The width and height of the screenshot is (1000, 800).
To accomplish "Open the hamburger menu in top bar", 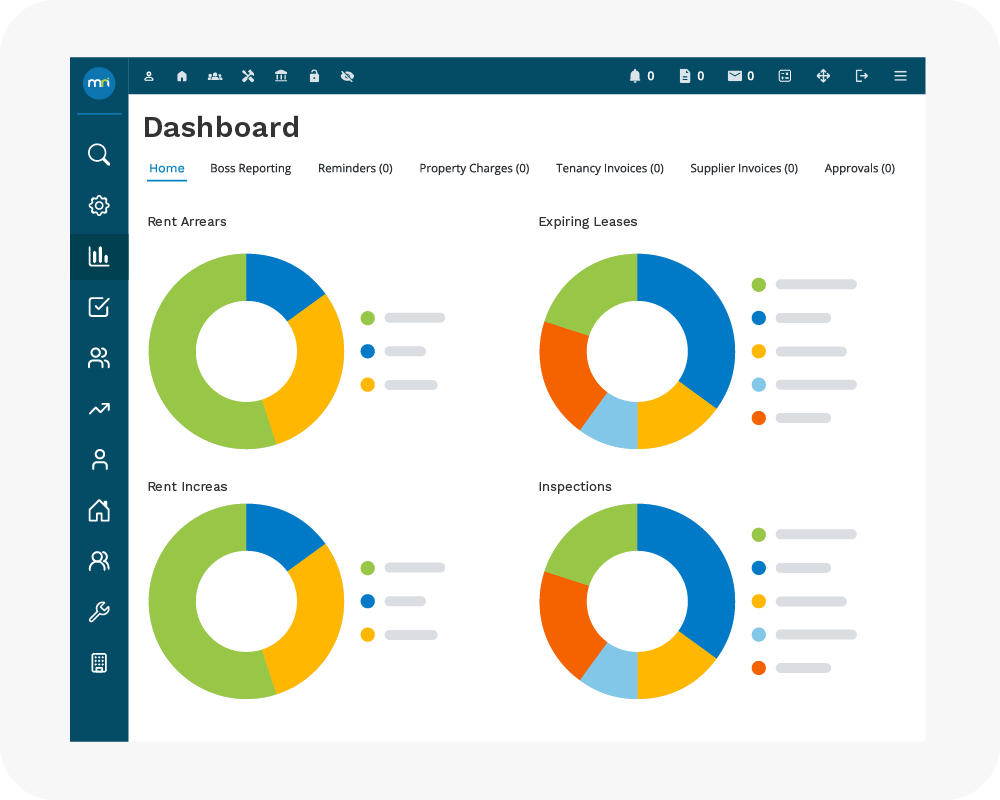I will (900, 76).
